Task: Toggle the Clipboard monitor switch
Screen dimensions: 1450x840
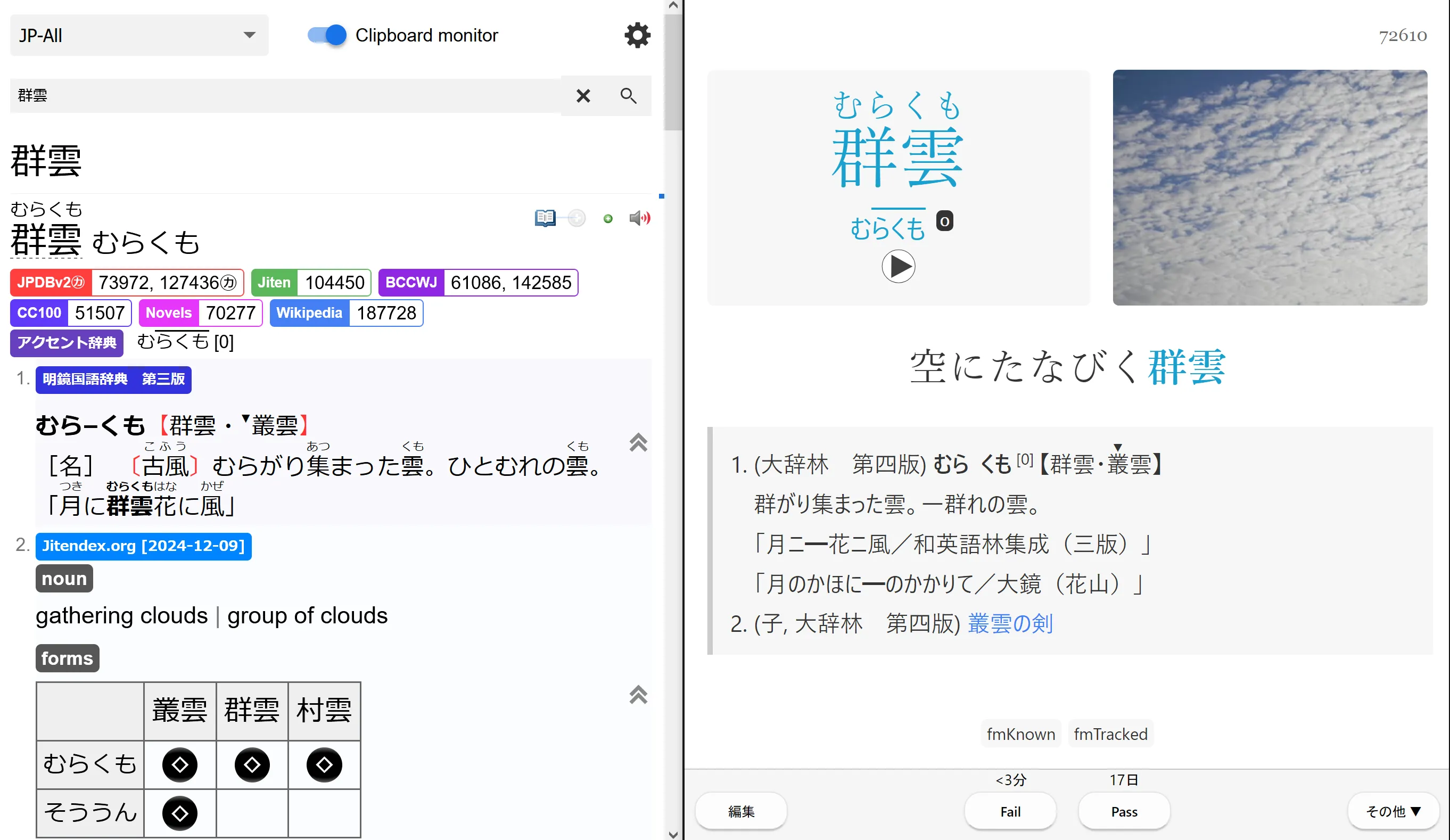Action: click(x=326, y=35)
